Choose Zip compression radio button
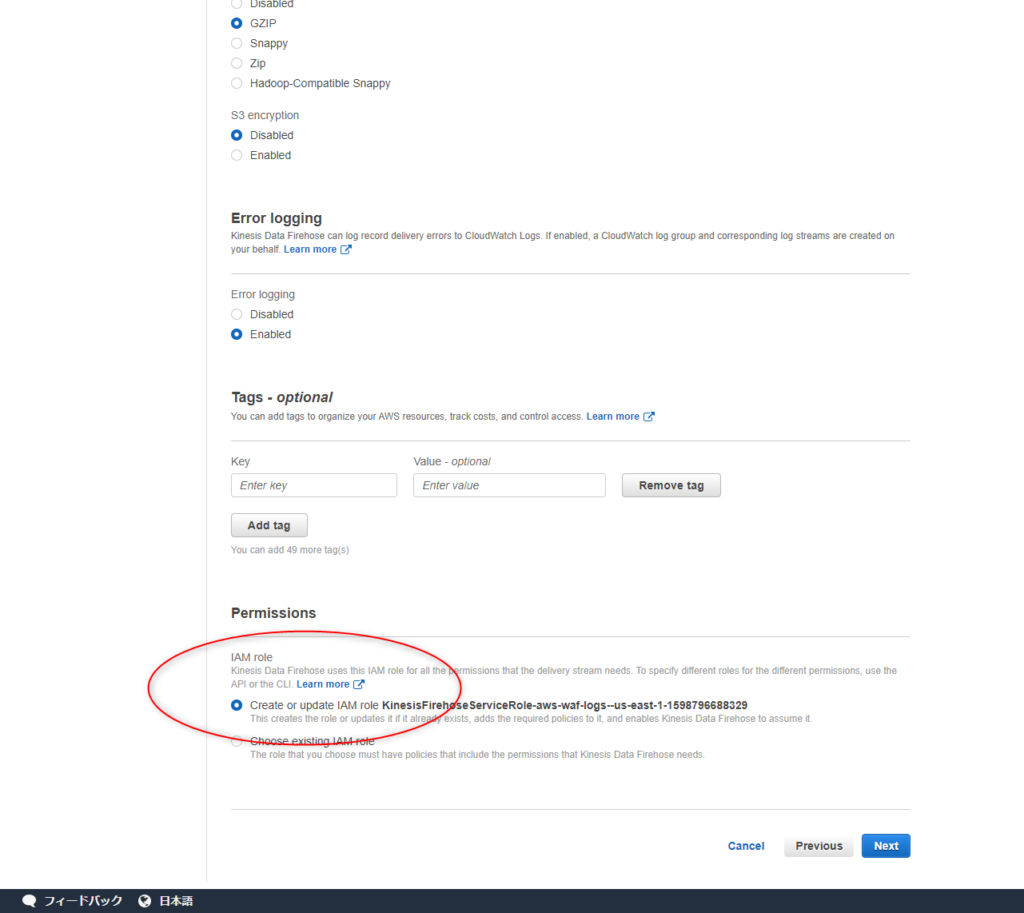 [237, 63]
